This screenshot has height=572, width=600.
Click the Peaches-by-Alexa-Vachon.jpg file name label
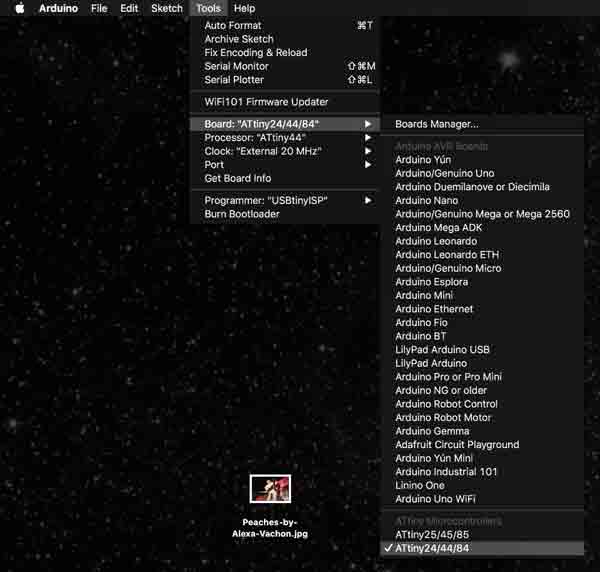coord(270,528)
